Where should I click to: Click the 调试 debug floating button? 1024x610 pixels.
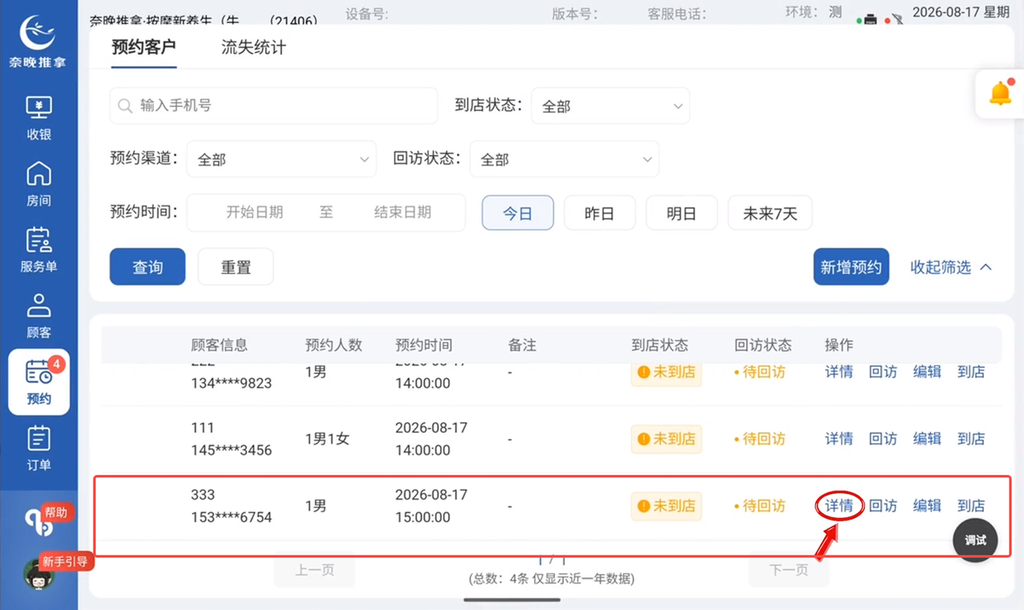coord(975,540)
